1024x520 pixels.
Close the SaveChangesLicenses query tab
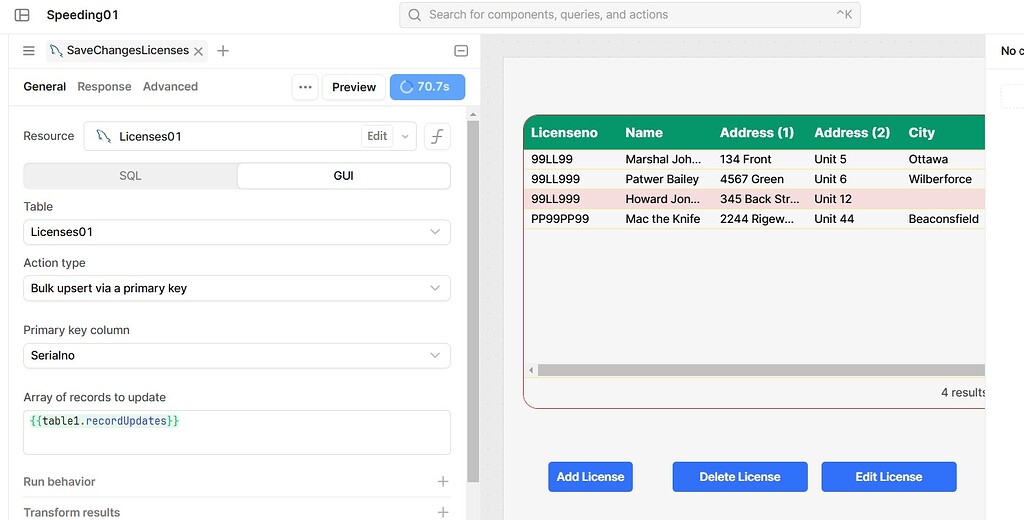199,51
